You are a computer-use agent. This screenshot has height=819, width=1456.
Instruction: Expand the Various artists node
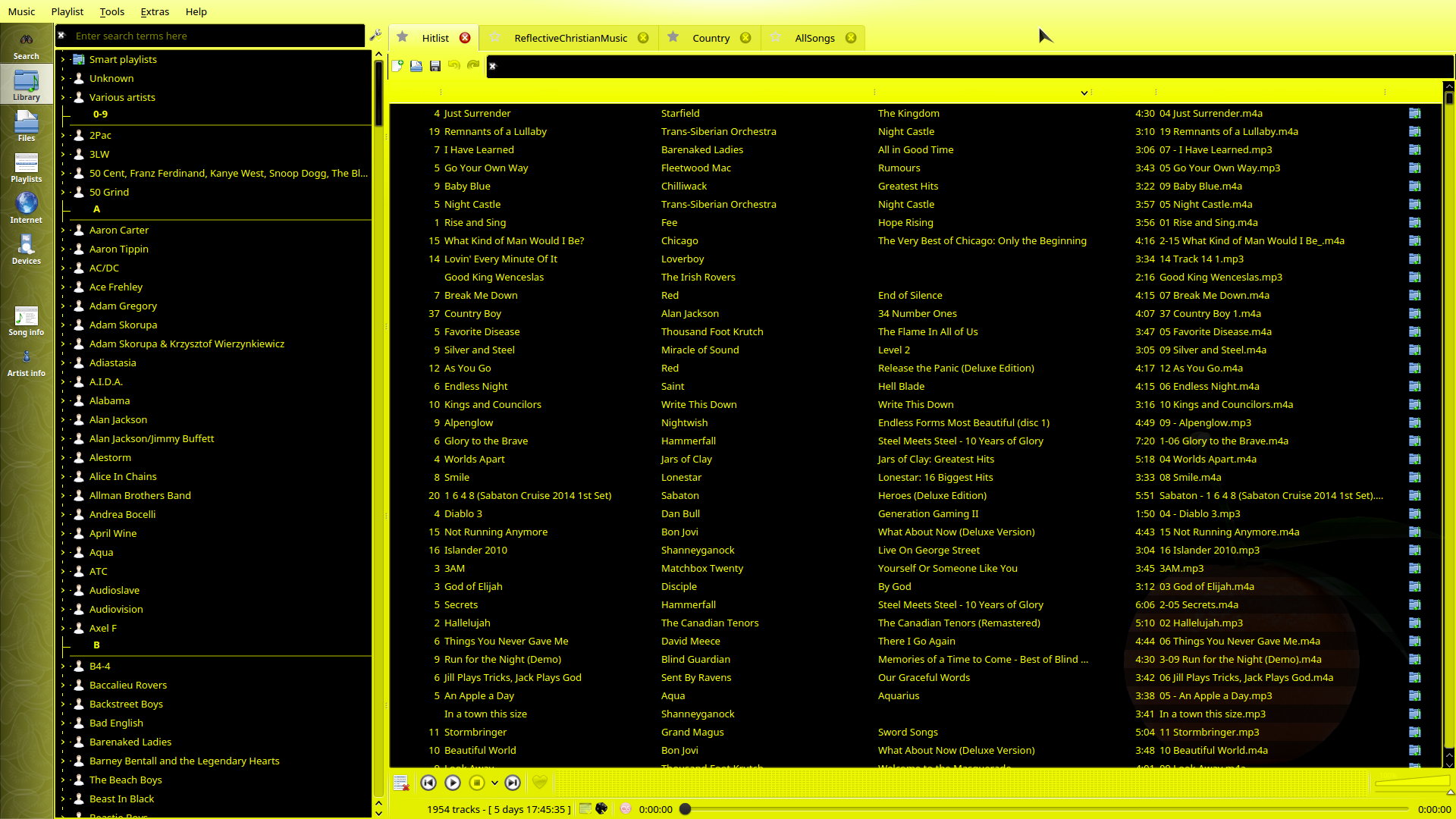(63, 97)
